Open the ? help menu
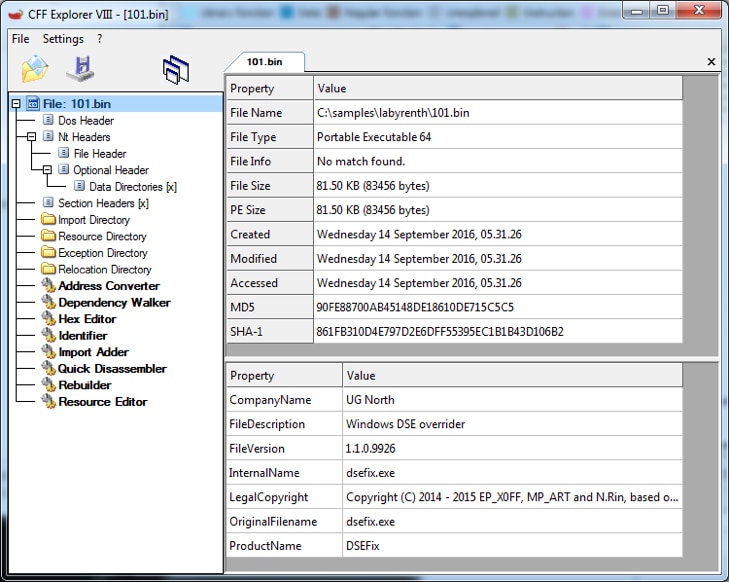Viewport: 729px width, 582px height. pyautogui.click(x=99, y=39)
